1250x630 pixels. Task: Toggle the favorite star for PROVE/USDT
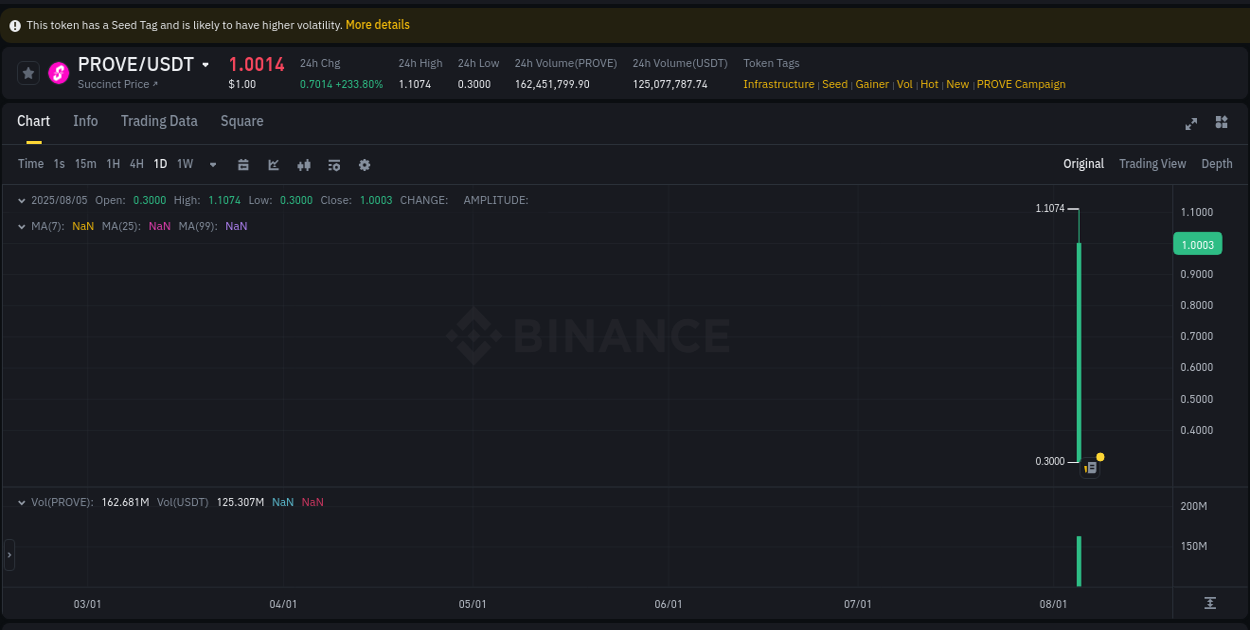point(27,73)
